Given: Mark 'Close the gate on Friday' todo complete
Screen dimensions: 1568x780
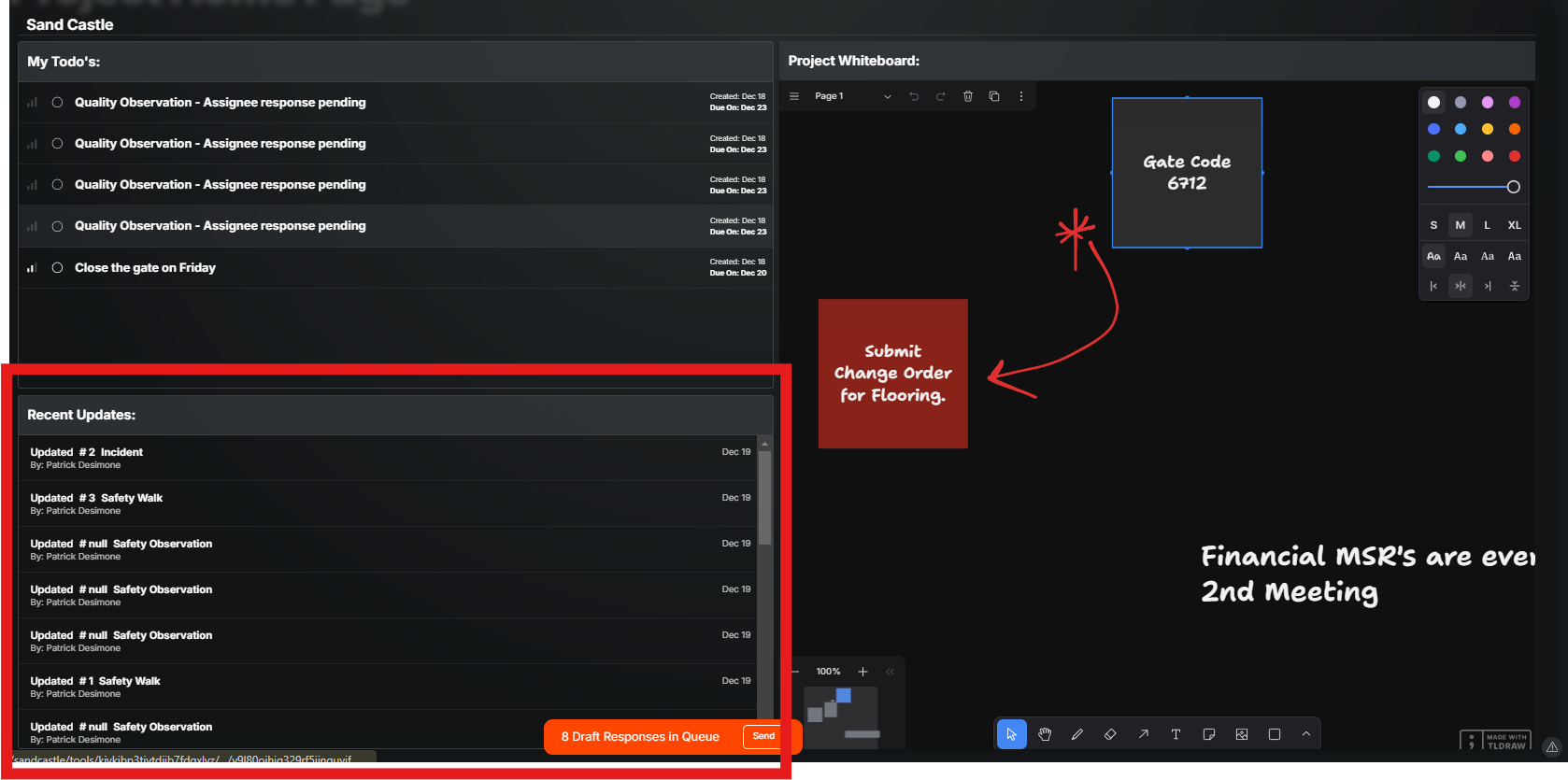Looking at the screenshot, I should pos(57,268).
